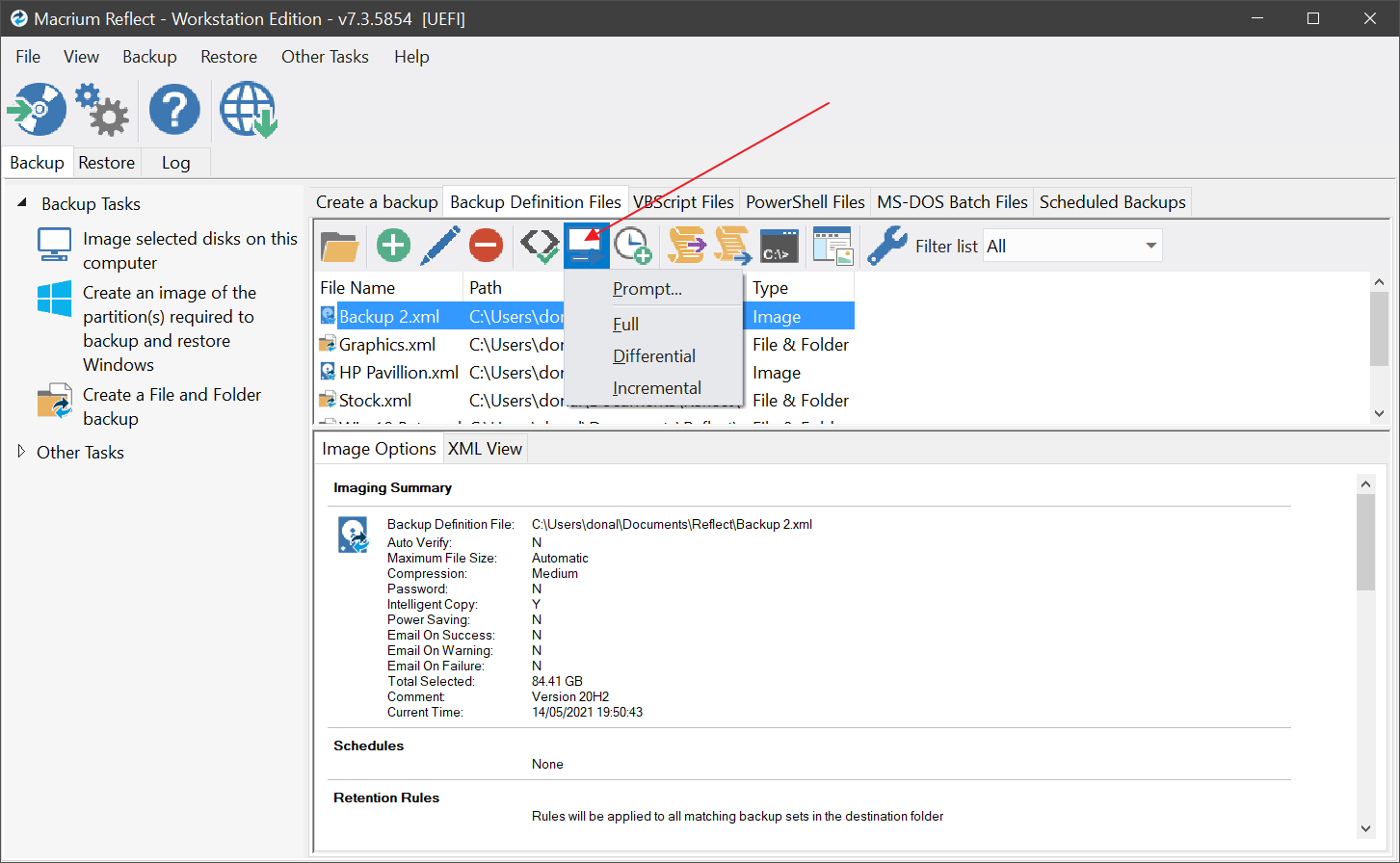Screen dimensions: 1400x863
Task: Click Create an image of partitions for Windows
Action: 170,328
